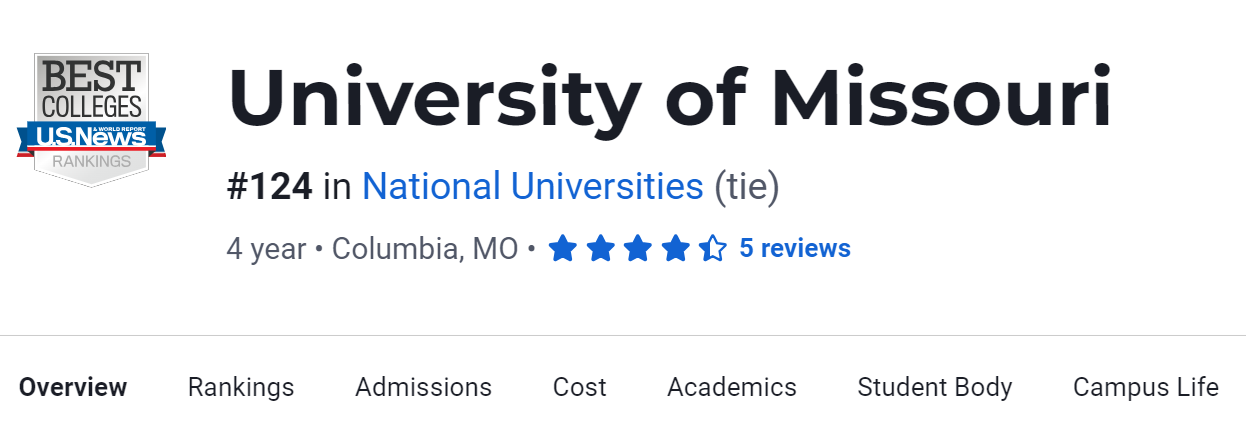Open the Campus Life tab
The image size is (1246, 423).
click(1146, 387)
